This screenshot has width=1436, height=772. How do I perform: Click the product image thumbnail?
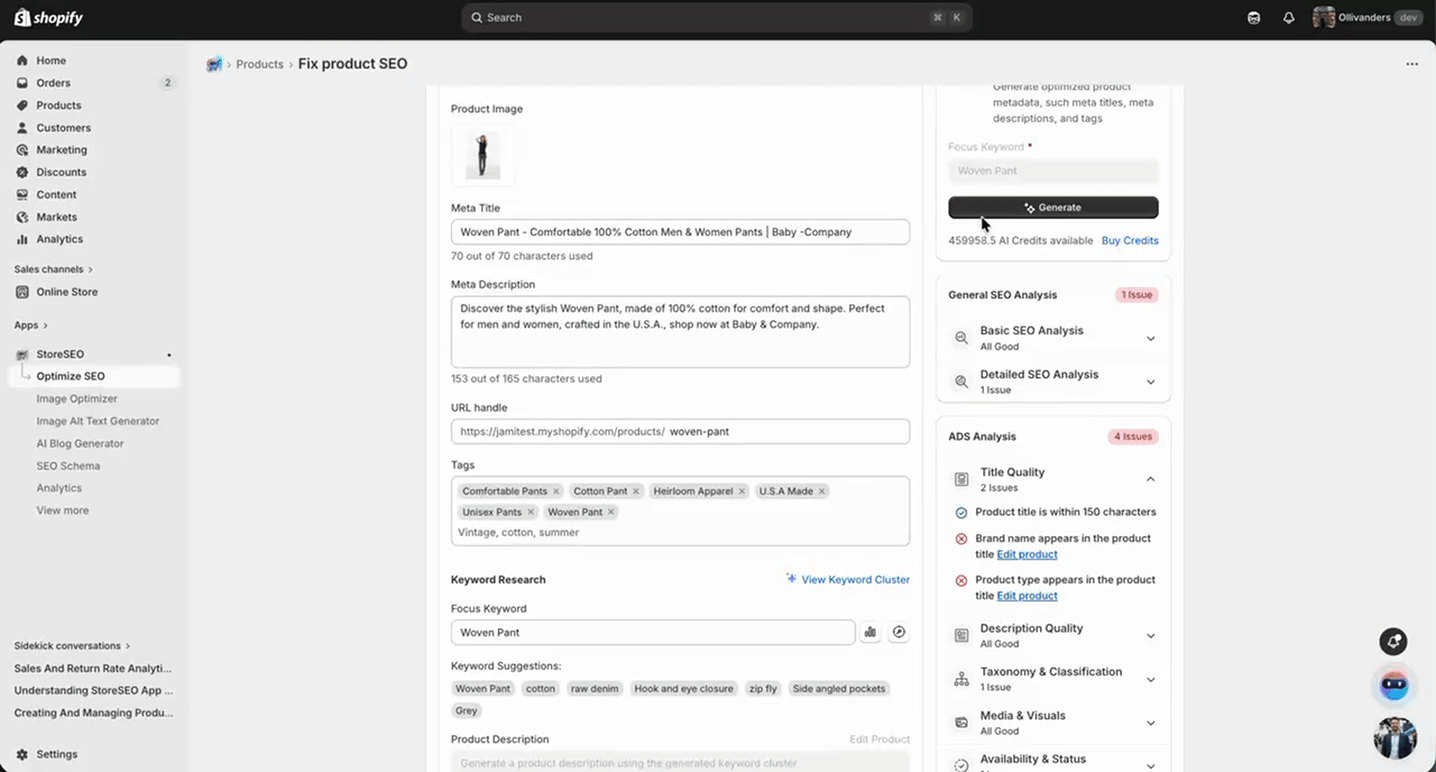(x=483, y=155)
